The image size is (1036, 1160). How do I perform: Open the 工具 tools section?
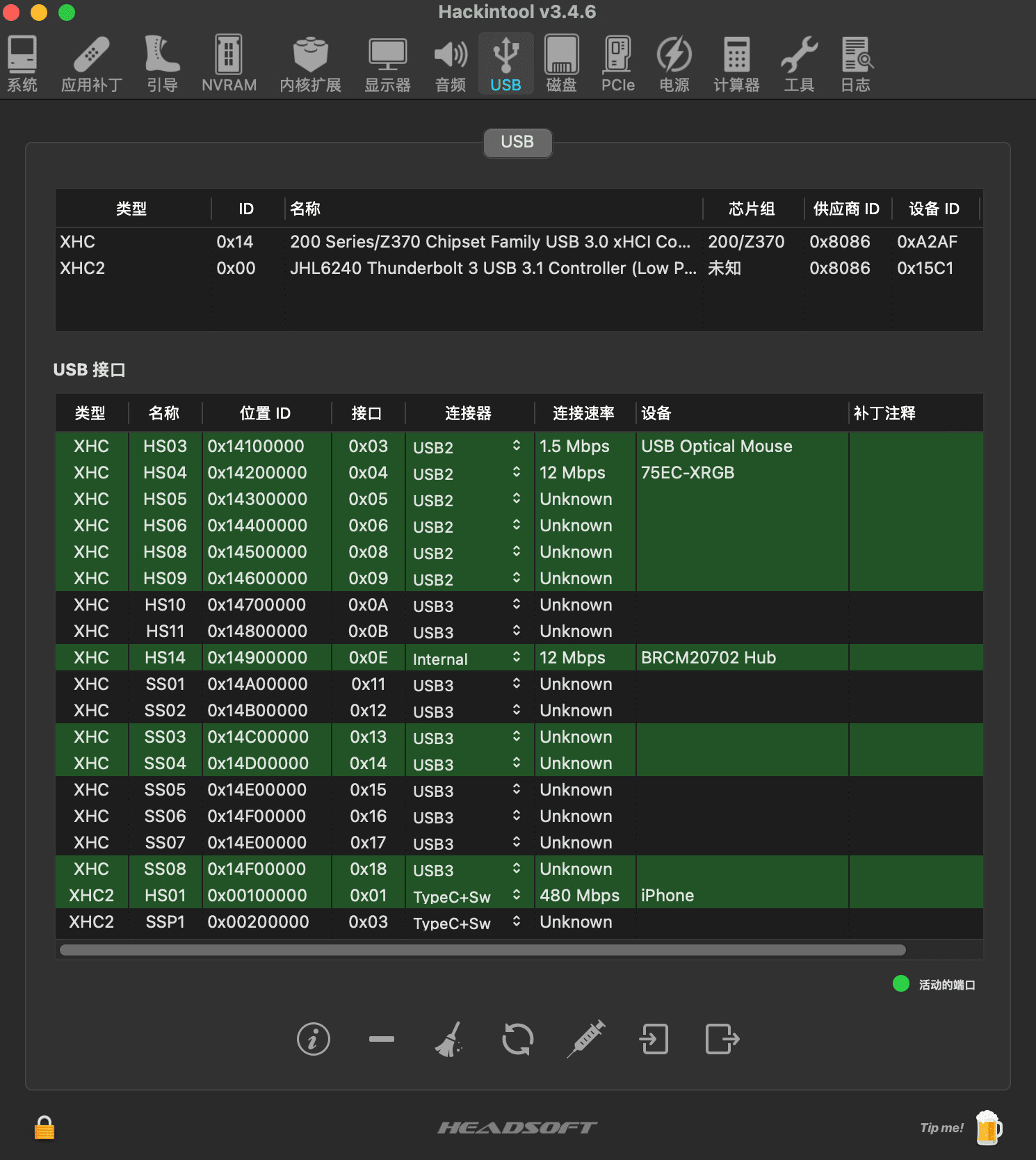(x=799, y=64)
